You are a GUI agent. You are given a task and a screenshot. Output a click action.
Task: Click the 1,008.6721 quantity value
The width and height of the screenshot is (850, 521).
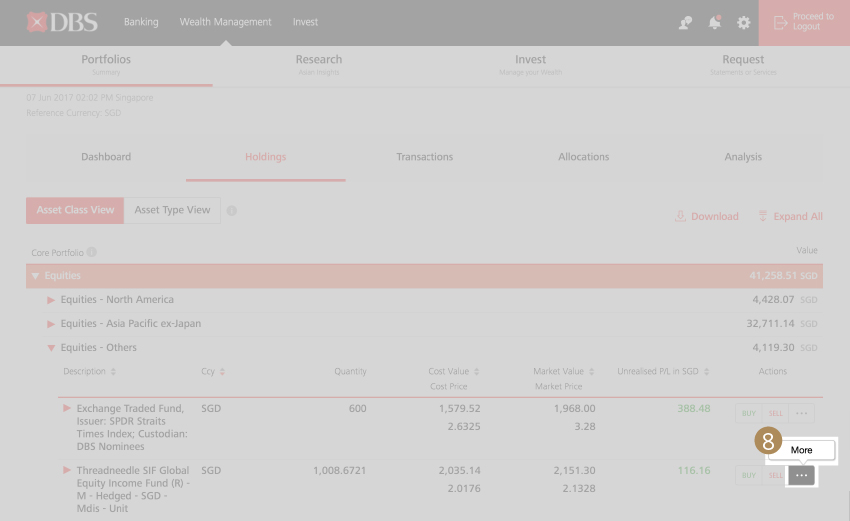(339, 471)
